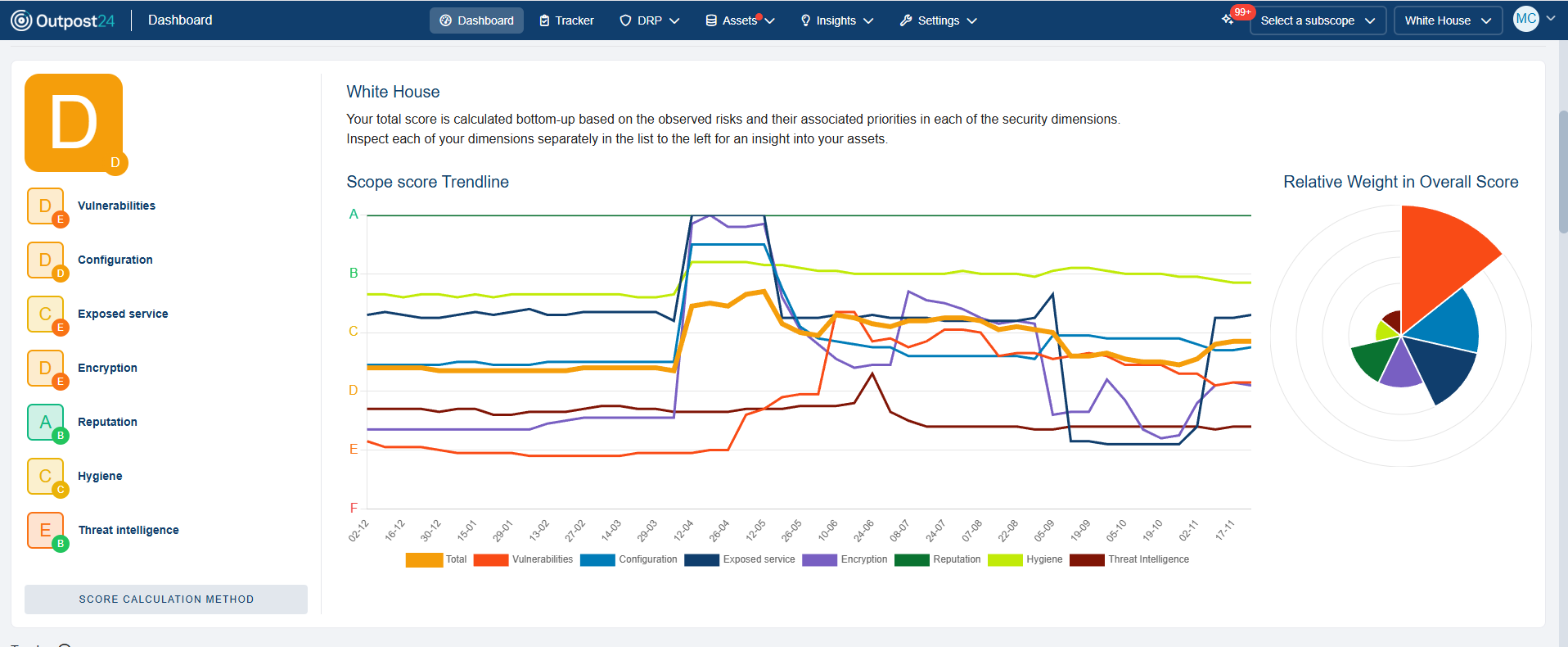Viewport: 1568px width, 647px height.
Task: Open the Tracker tab
Action: [566, 20]
